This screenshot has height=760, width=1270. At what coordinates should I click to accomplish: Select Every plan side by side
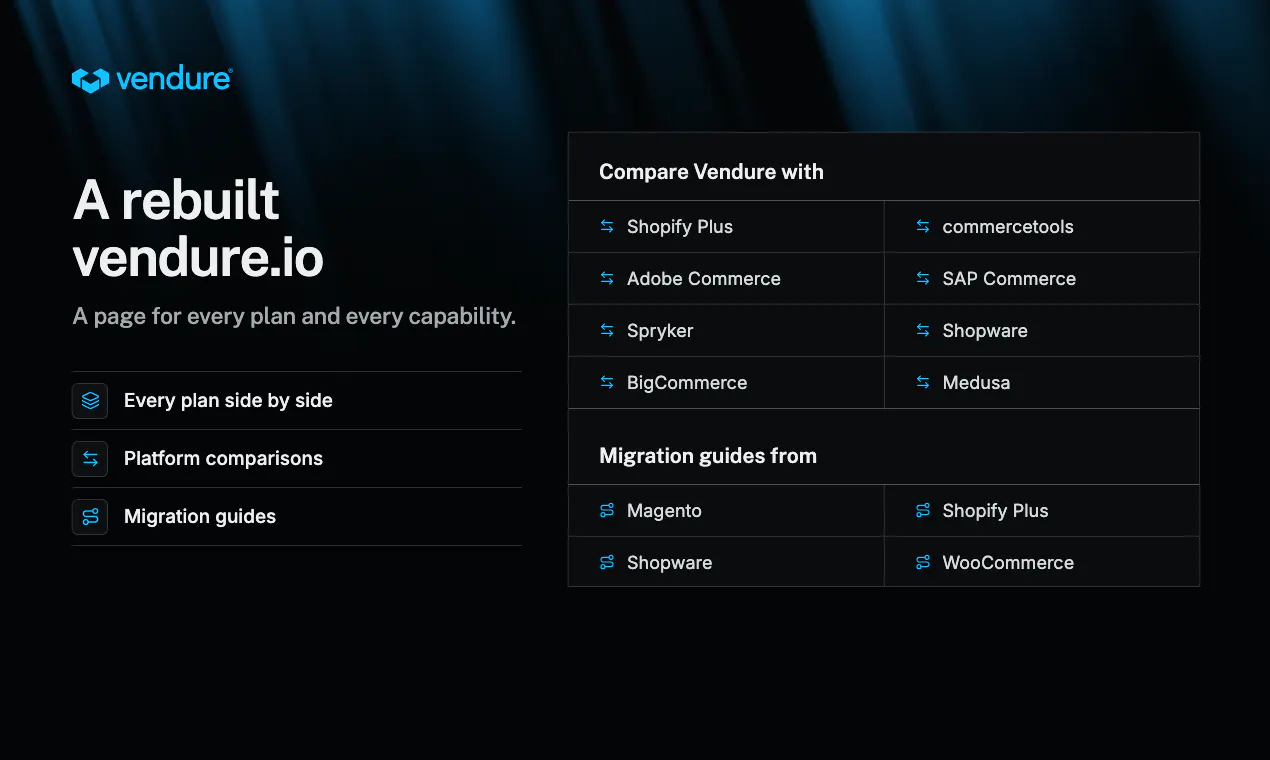point(297,400)
